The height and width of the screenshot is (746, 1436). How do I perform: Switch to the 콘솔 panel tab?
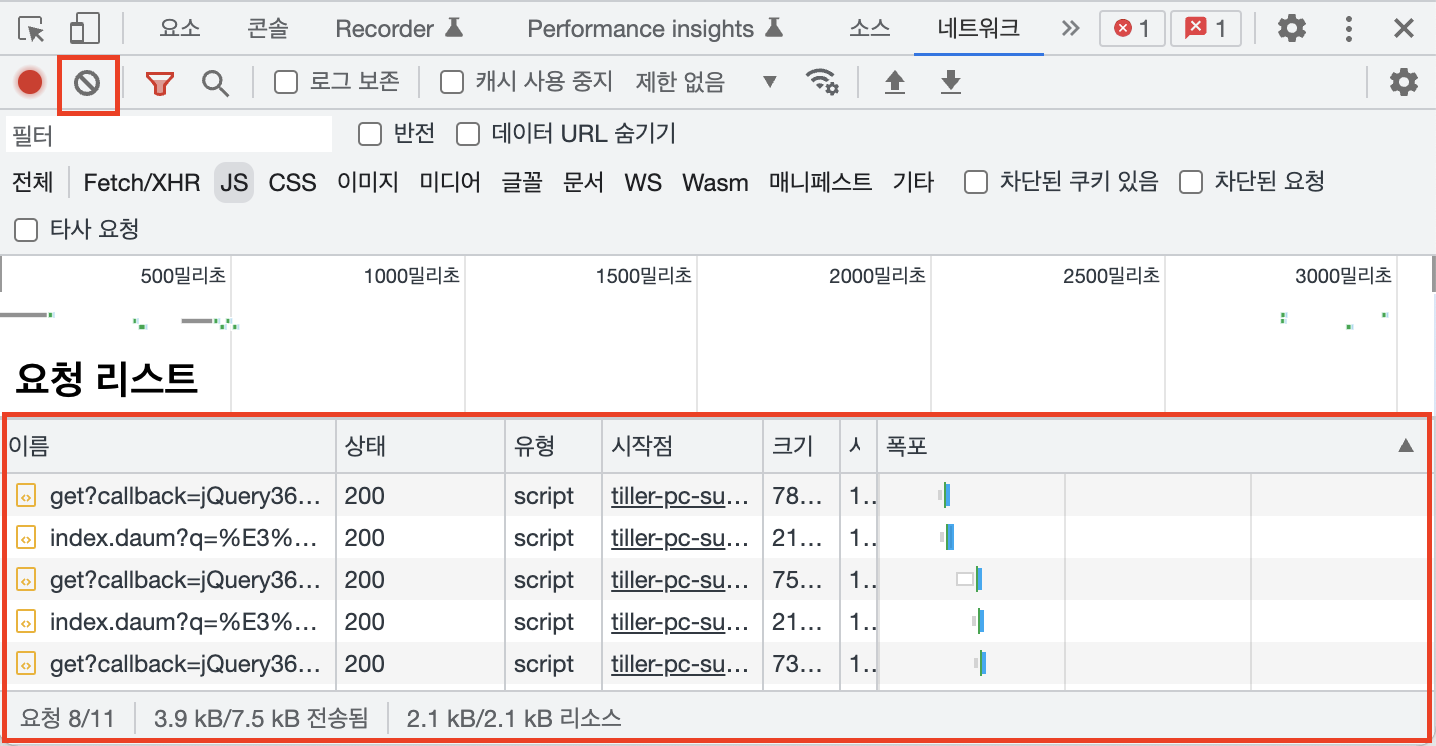(265, 29)
